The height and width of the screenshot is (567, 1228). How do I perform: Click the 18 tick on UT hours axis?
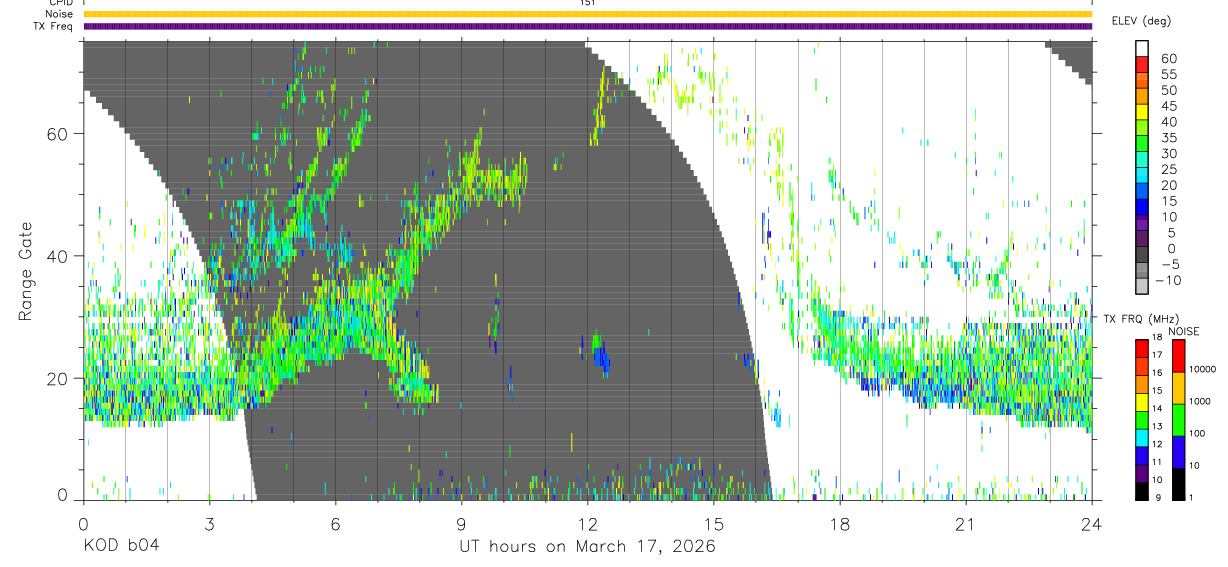point(839,524)
